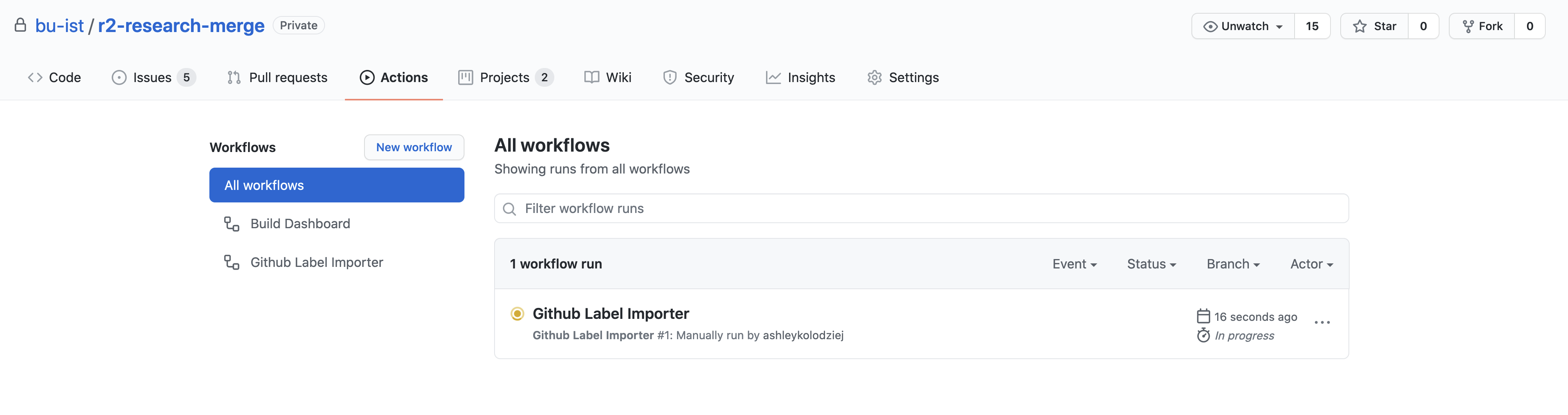
Task: Click the stopwatch icon beside In progress
Action: pyautogui.click(x=1203, y=335)
